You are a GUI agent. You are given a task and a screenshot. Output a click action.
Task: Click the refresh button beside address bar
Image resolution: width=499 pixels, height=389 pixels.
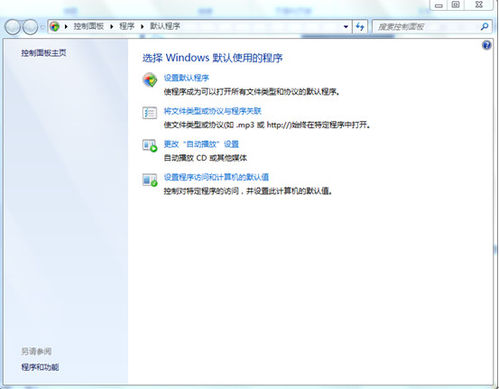(x=360, y=26)
